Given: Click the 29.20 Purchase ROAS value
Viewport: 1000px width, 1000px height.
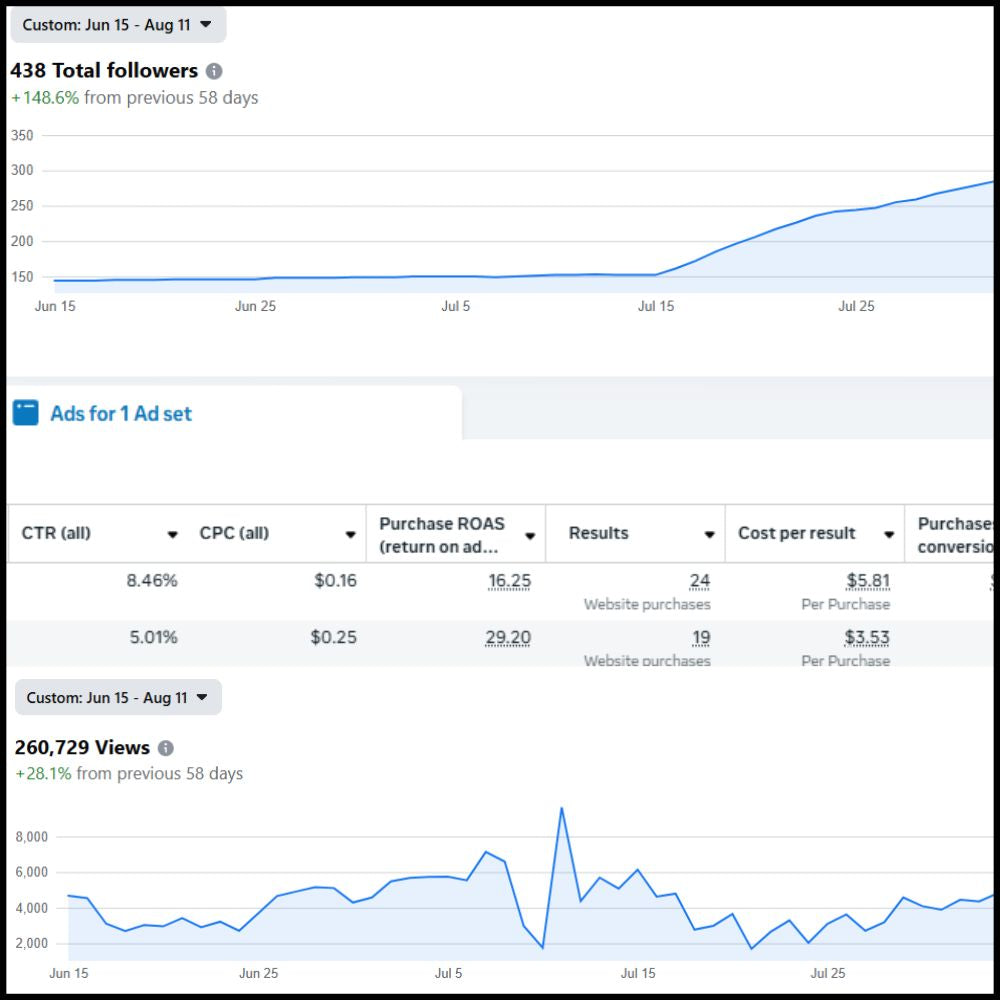Looking at the screenshot, I should (x=508, y=638).
